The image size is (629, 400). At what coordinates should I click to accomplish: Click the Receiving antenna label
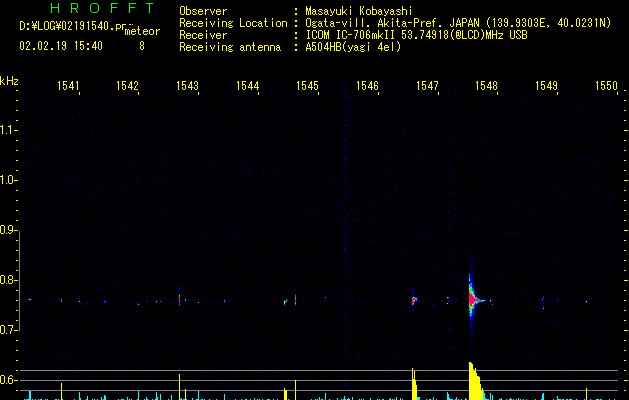click(230, 47)
